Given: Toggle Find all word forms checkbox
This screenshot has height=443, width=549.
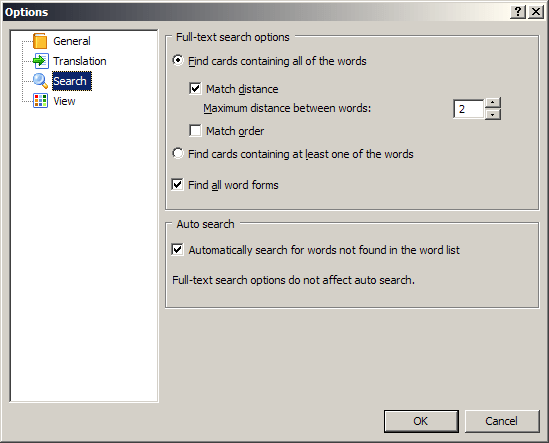Looking at the screenshot, I should tap(178, 184).
